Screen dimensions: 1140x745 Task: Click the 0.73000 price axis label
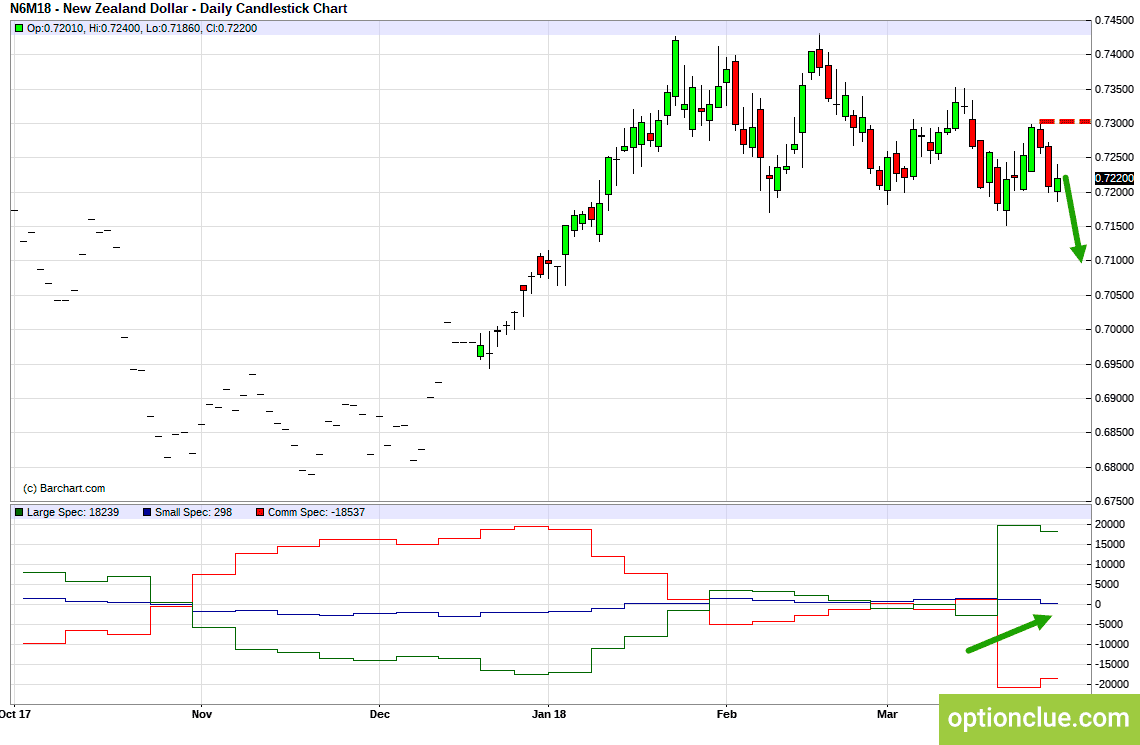click(1116, 124)
